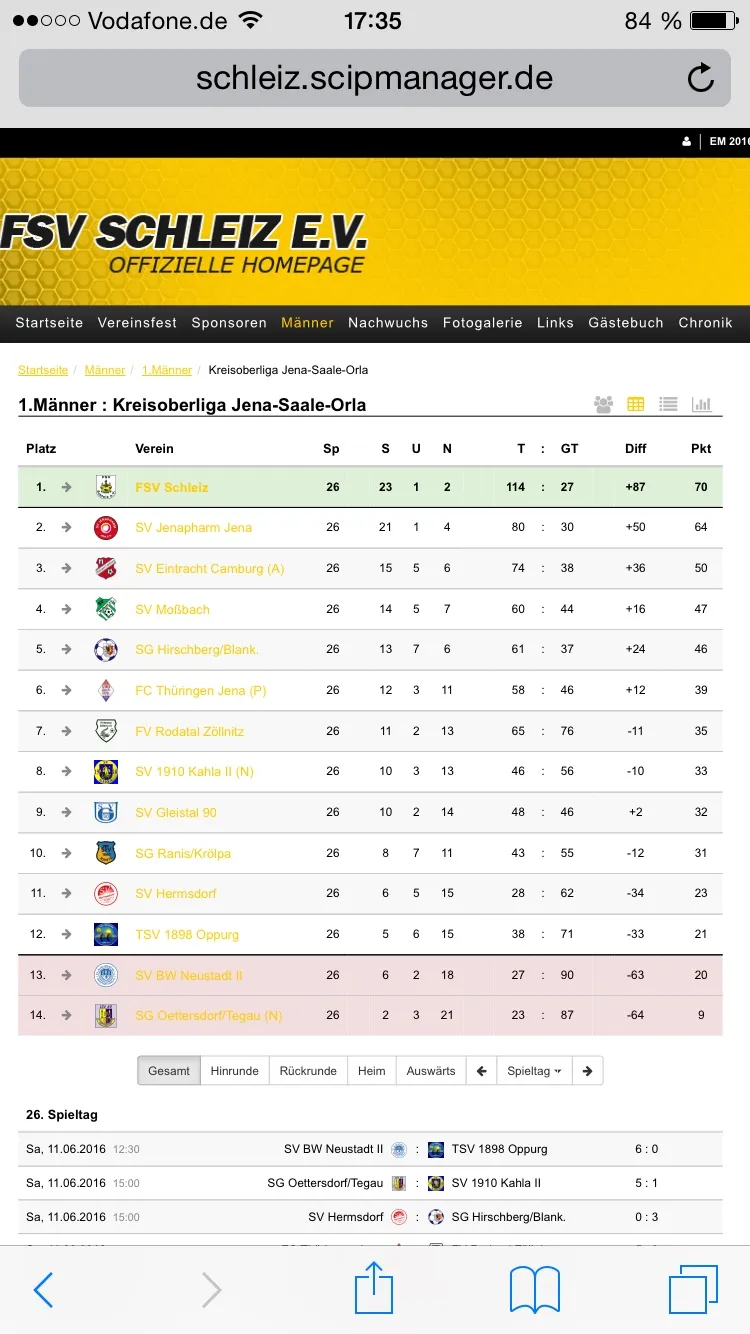750x1334 pixels.
Task: Show the bar chart statistics view
Action: click(702, 405)
